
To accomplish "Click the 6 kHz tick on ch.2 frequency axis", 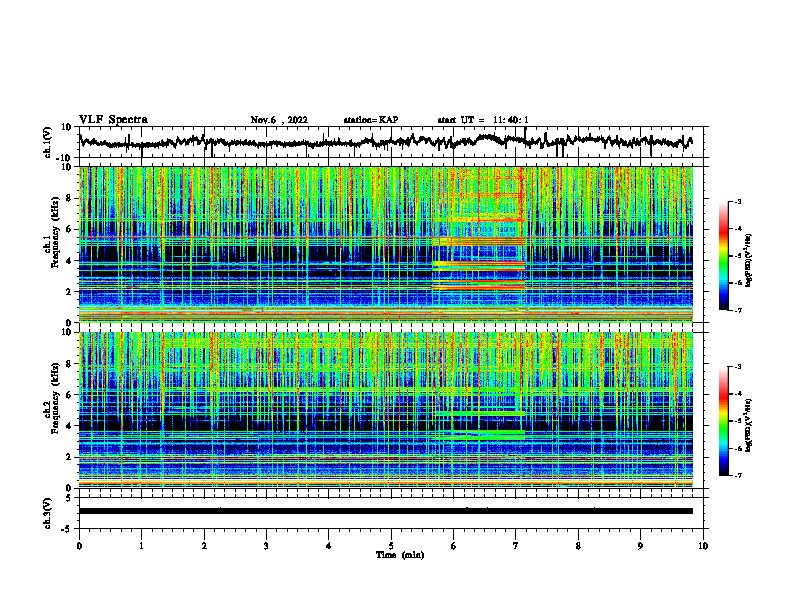I will [70, 395].
